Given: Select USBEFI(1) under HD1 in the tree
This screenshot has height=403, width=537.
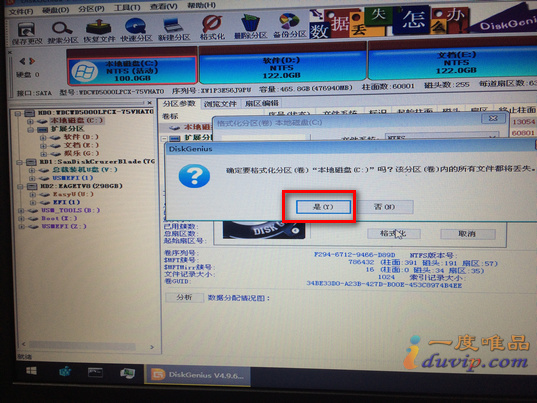Looking at the screenshot, I should coord(73,178).
